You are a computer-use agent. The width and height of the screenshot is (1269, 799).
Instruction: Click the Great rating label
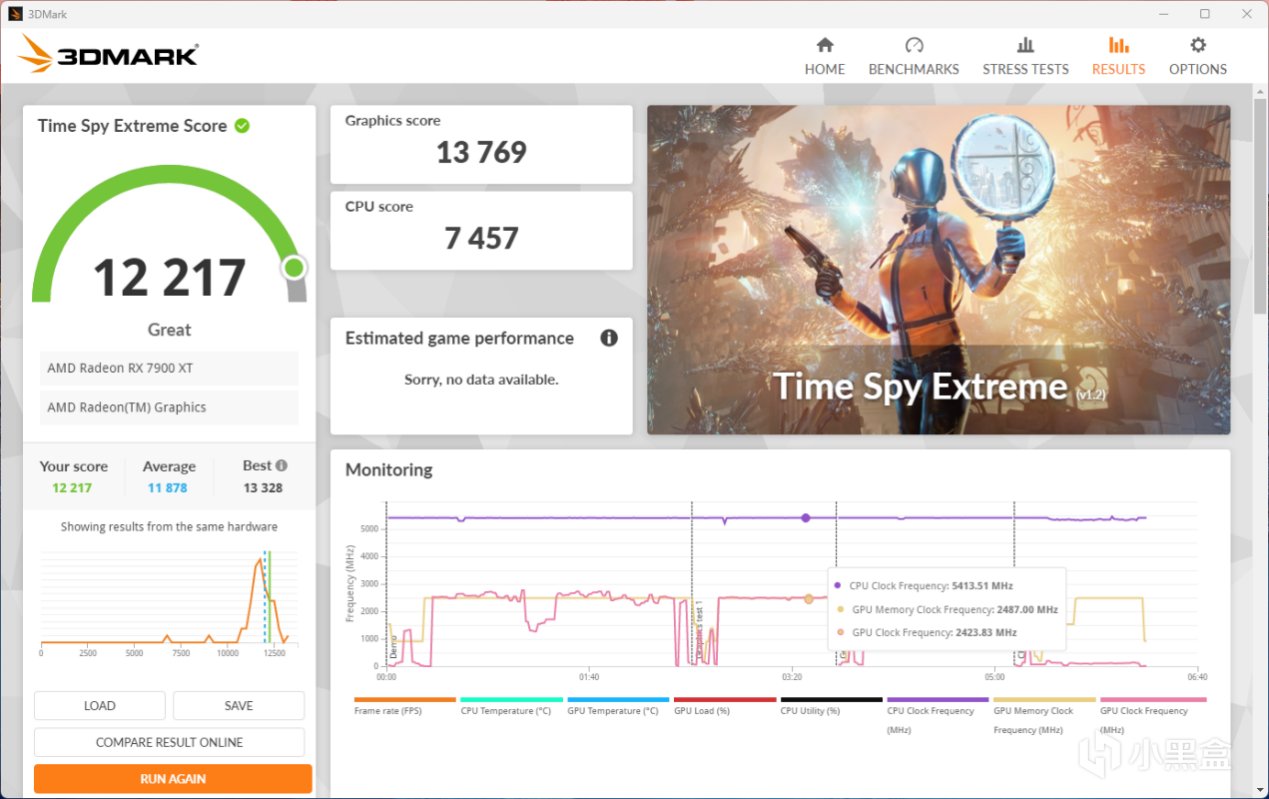point(169,330)
